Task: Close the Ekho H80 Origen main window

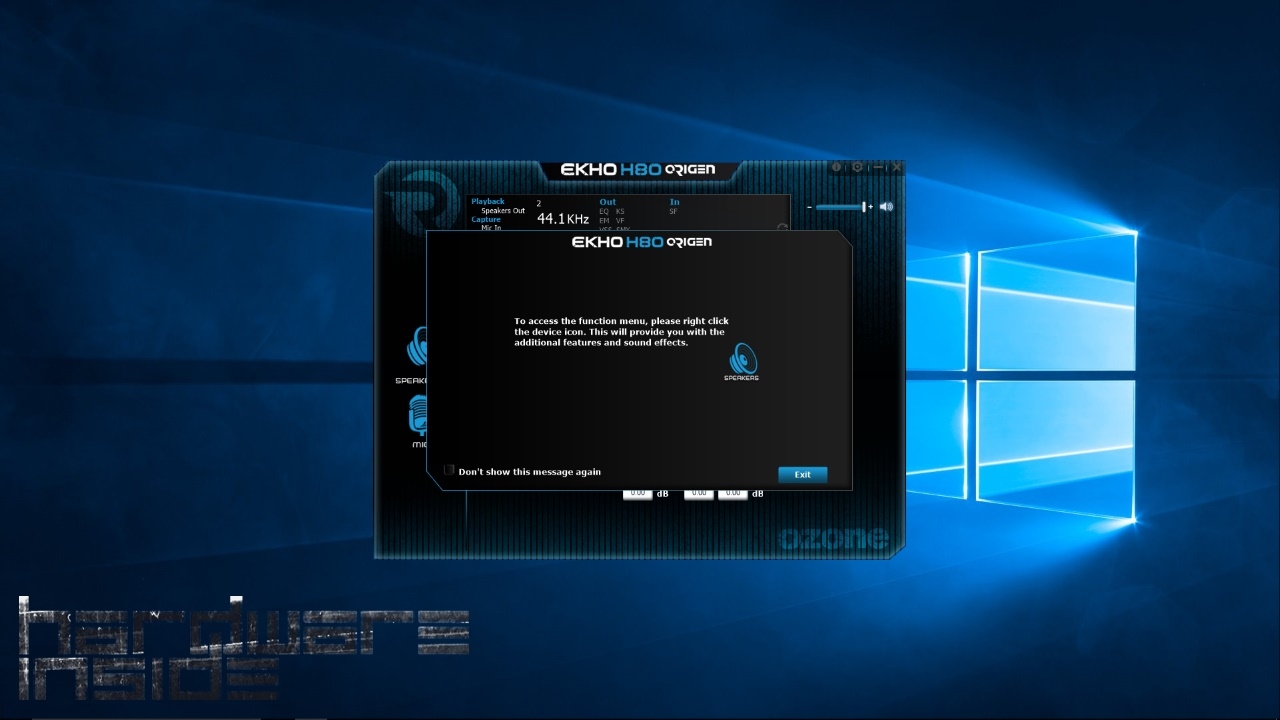Action: (896, 167)
